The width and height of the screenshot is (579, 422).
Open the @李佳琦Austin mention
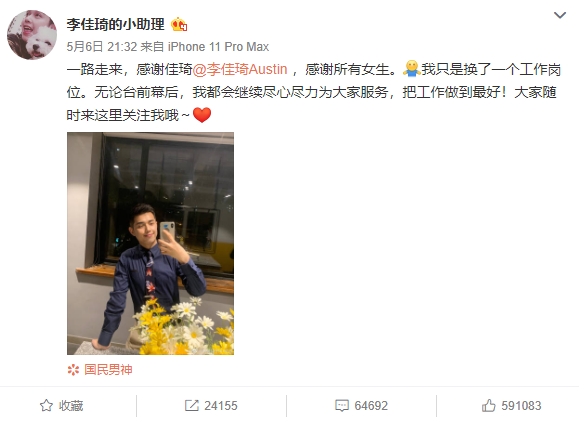(240, 69)
